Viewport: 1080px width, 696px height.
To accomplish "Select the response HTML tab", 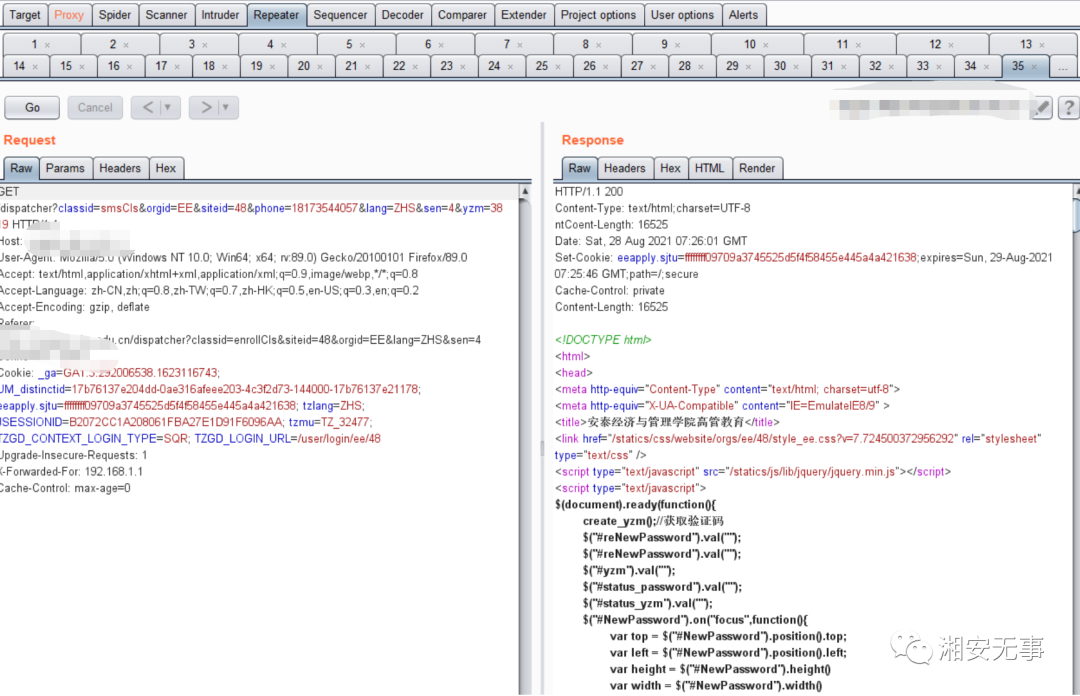I will pyautogui.click(x=709, y=168).
